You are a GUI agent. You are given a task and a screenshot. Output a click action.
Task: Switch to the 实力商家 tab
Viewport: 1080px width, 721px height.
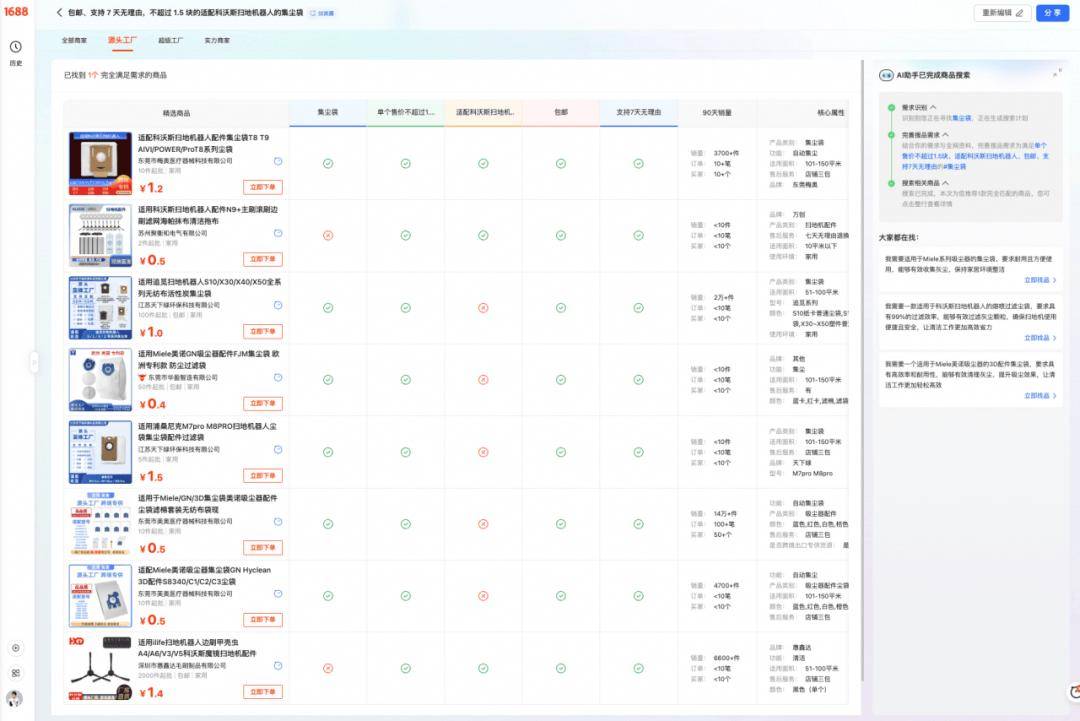point(217,41)
